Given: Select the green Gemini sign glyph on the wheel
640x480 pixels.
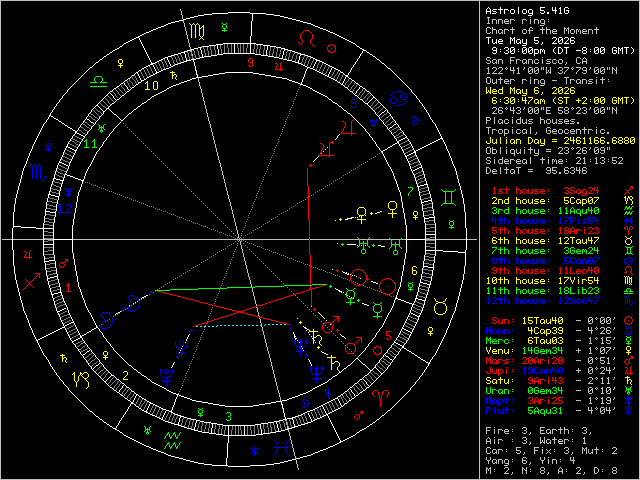Looking at the screenshot, I should pos(449,198).
